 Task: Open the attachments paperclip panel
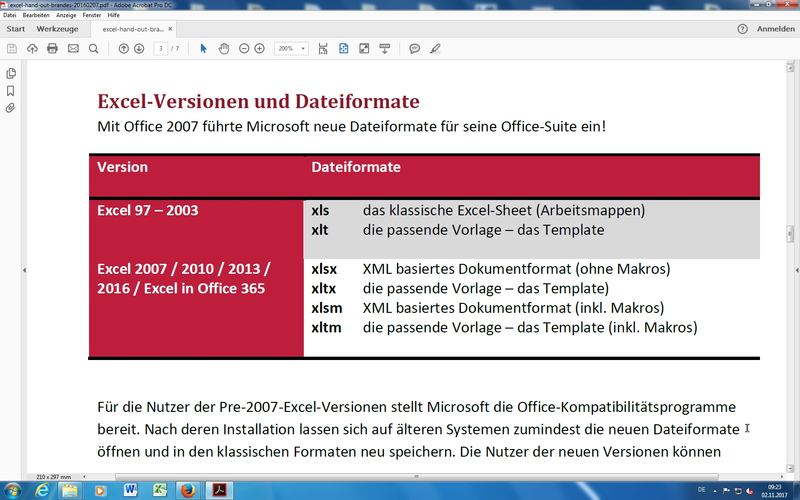pyautogui.click(x=10, y=108)
